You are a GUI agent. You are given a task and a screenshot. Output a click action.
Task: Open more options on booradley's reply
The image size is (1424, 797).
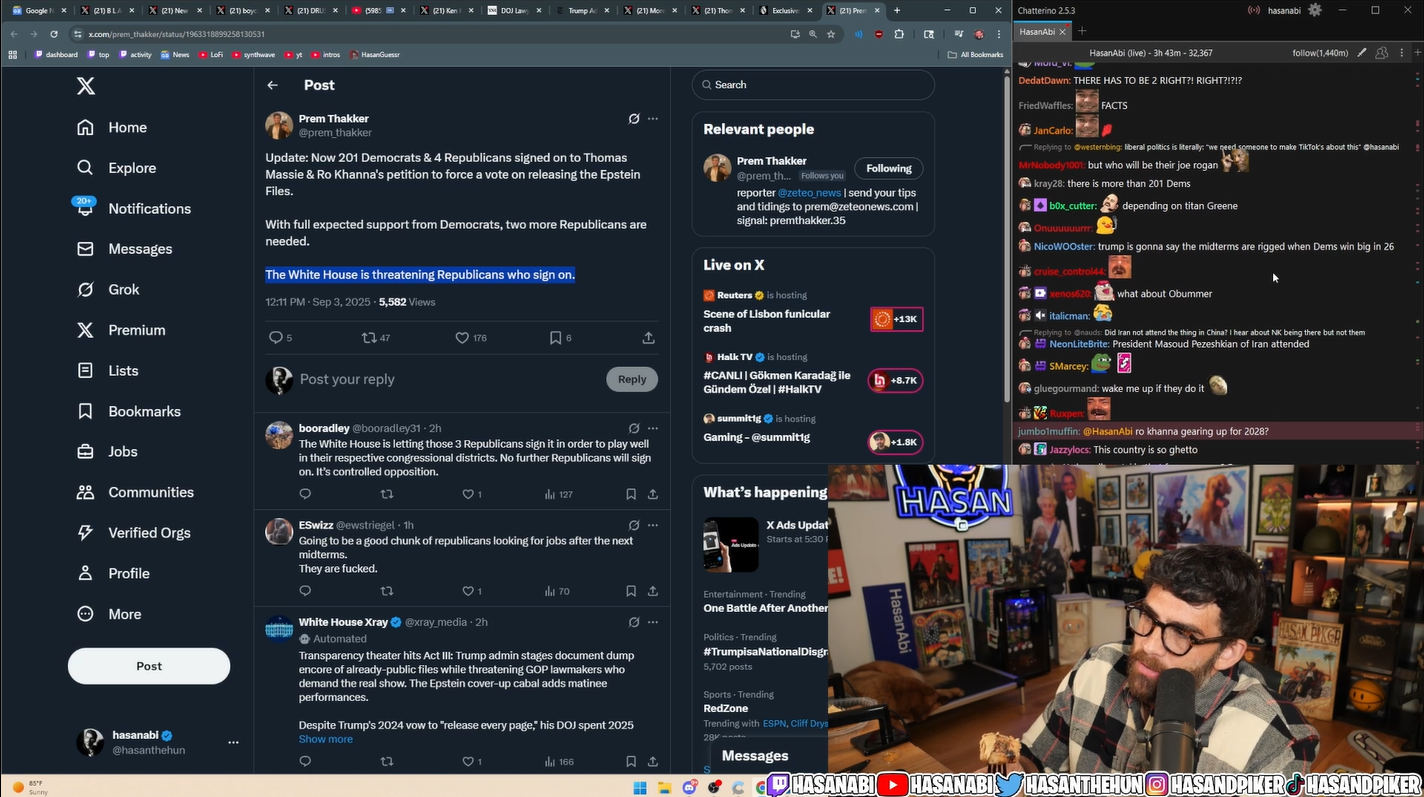coord(653,428)
